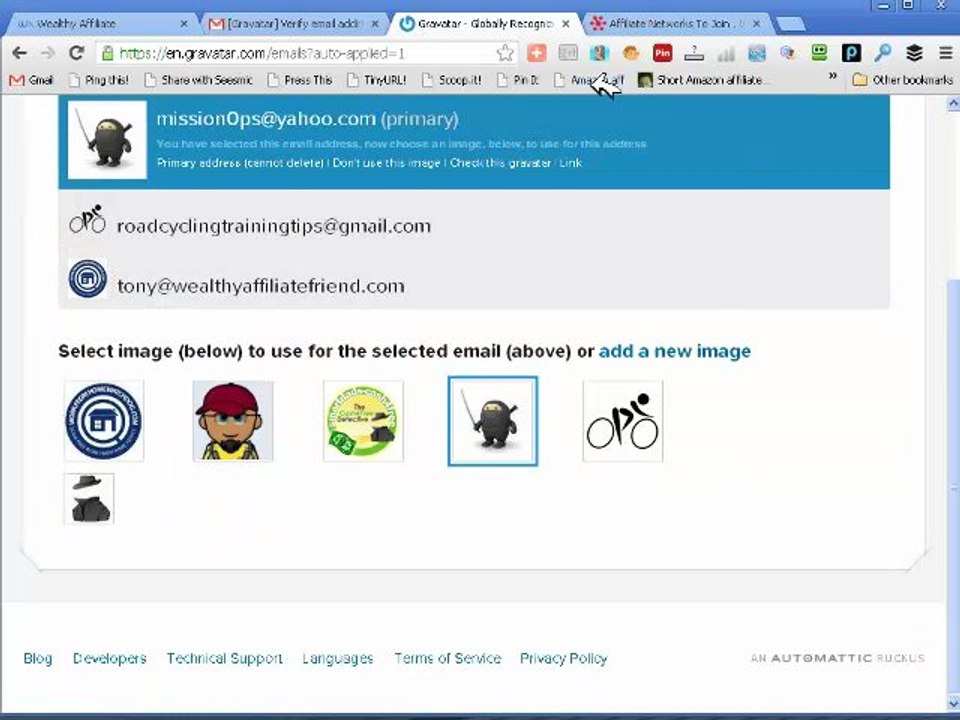The height and width of the screenshot is (720, 960).
Task: Open the Ping this! bookmarklet
Action: click(99, 80)
